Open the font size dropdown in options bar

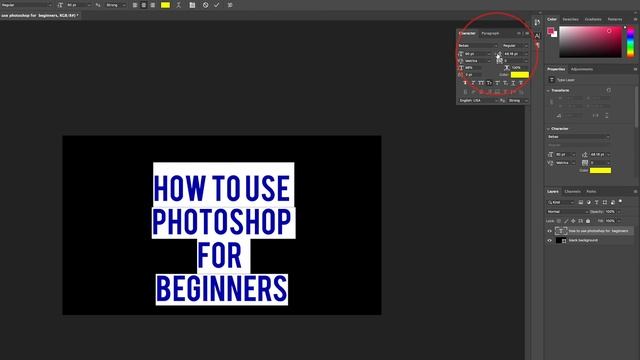pos(78,5)
